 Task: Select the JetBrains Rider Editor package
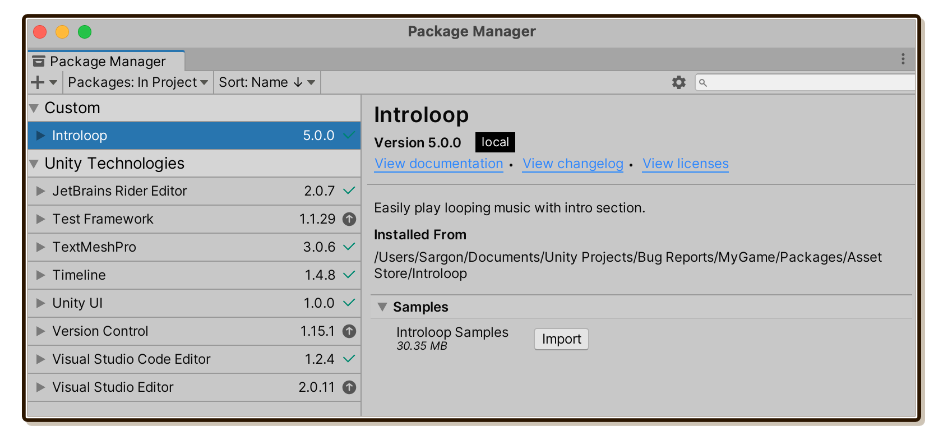pyautogui.click(x=194, y=191)
